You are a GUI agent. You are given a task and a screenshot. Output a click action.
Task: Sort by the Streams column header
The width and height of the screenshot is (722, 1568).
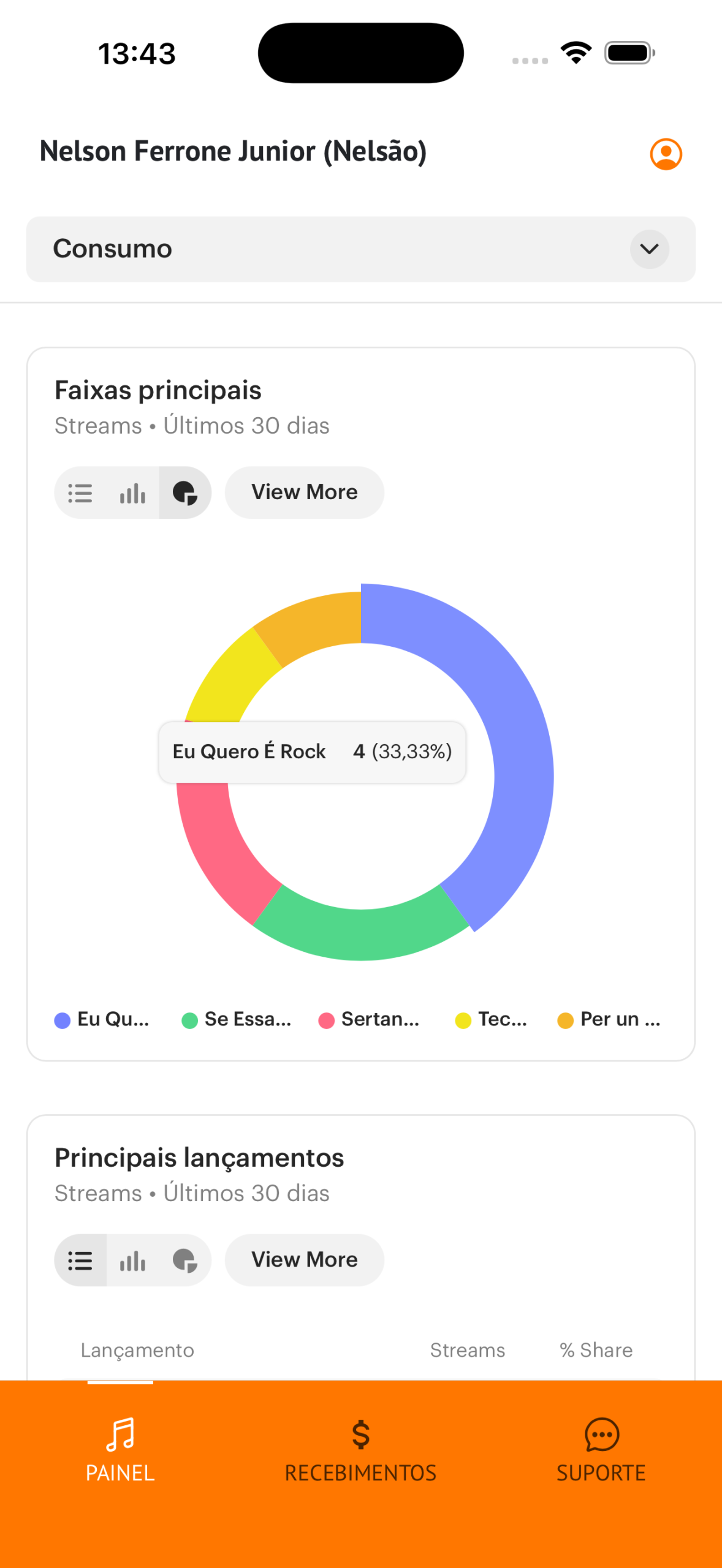tap(467, 1351)
